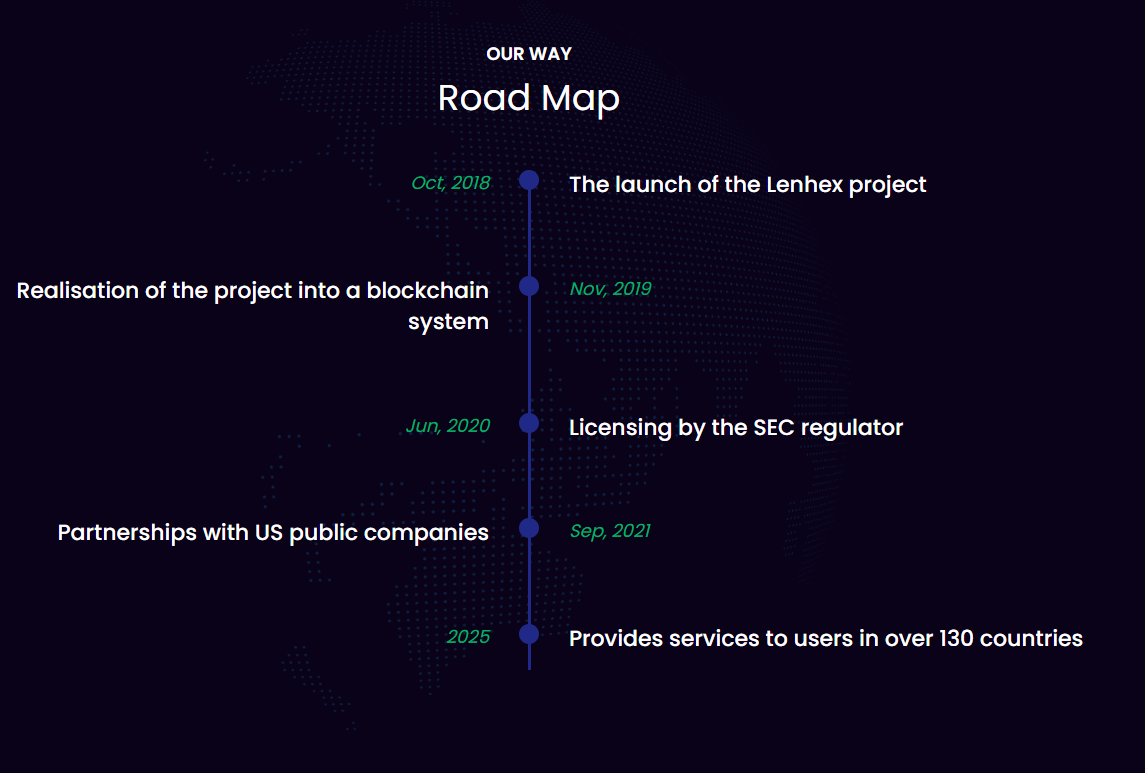The image size is (1145, 773).
Task: Click timeline line between Nov 2019 and Jun 2020 dots
Action: pyautogui.click(x=529, y=355)
